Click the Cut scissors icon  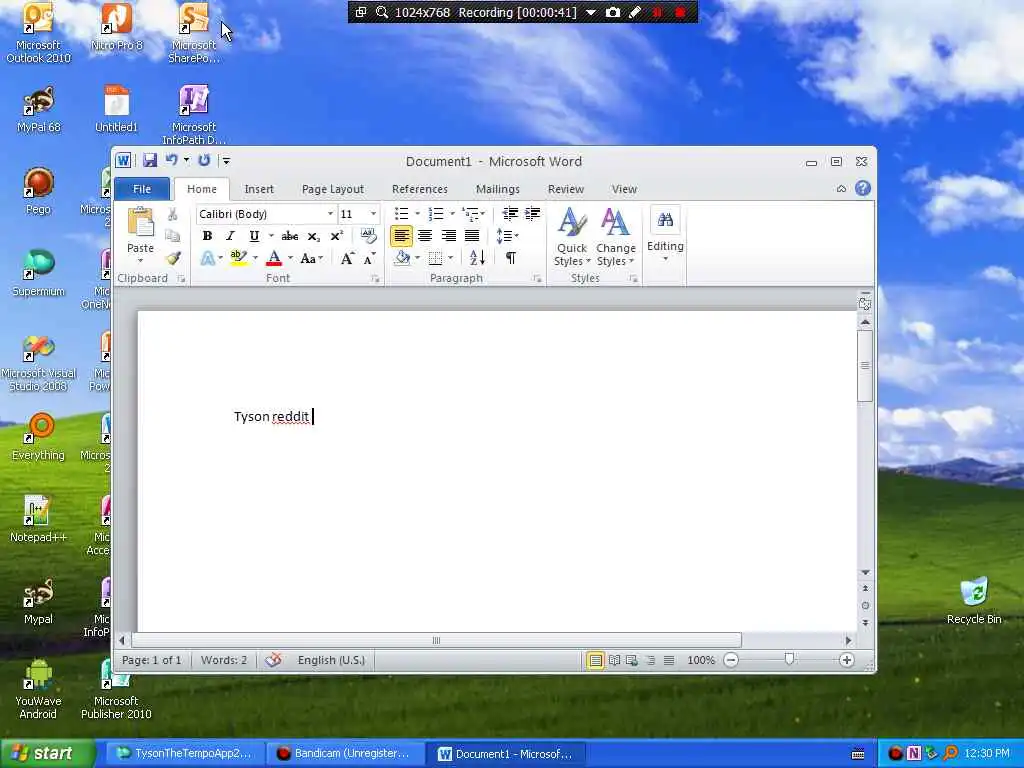(x=172, y=214)
